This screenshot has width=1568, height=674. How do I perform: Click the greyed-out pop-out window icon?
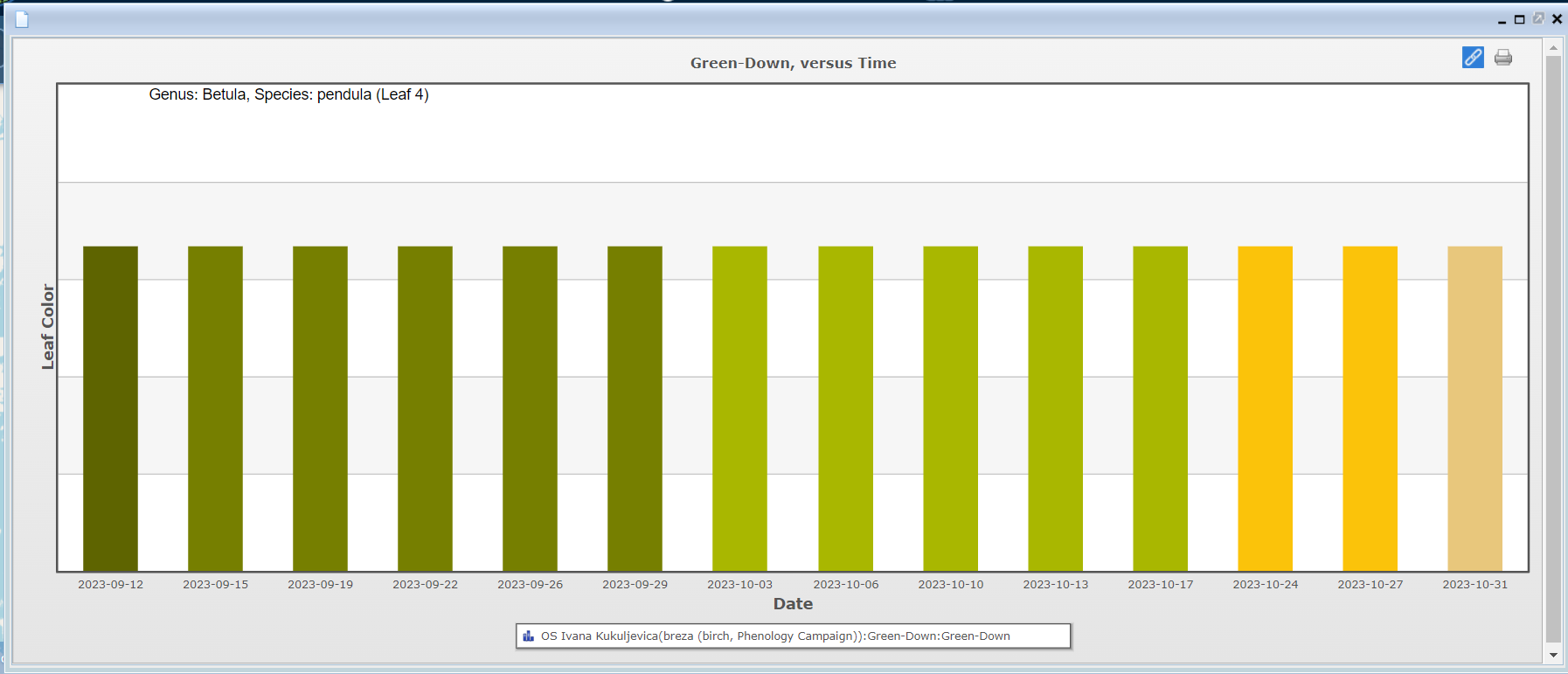(x=1538, y=18)
